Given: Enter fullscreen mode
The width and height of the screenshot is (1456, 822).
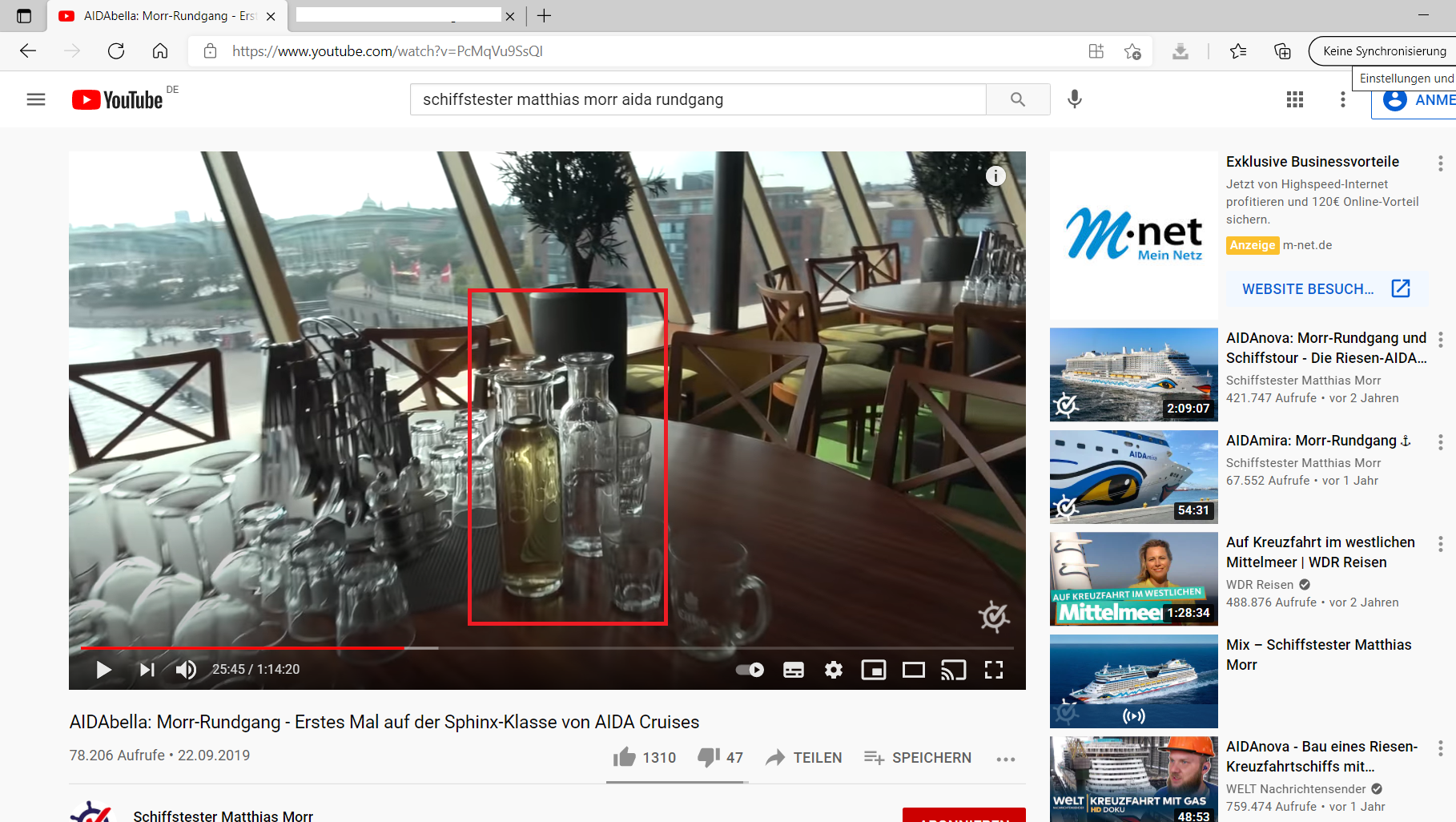Looking at the screenshot, I should 994,670.
